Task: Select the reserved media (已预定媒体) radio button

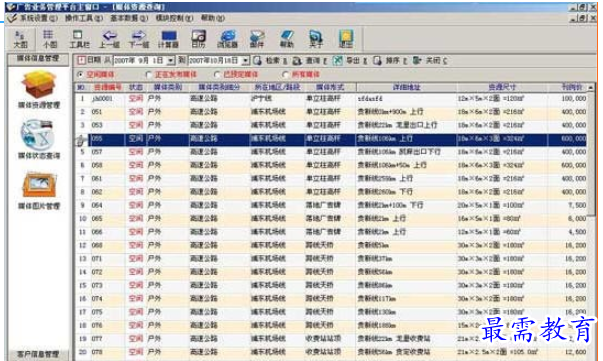Action: tap(217, 74)
